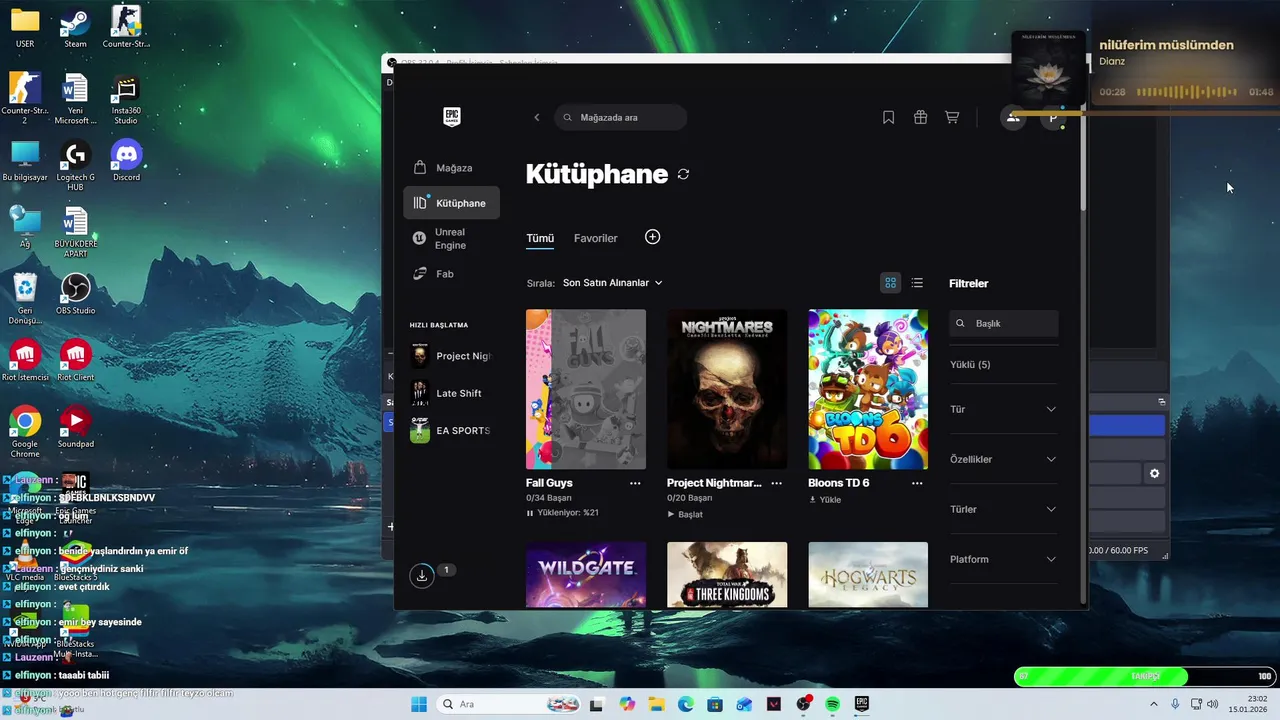1280x720 pixels.
Task: Click Yükle to install Bloons TD 6
Action: pyautogui.click(x=825, y=499)
